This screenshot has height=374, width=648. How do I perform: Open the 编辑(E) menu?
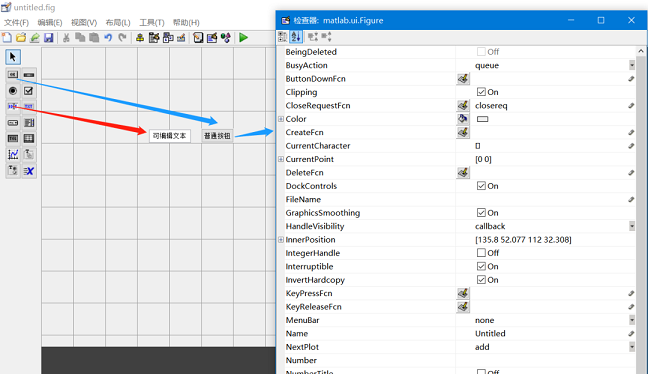[50, 22]
